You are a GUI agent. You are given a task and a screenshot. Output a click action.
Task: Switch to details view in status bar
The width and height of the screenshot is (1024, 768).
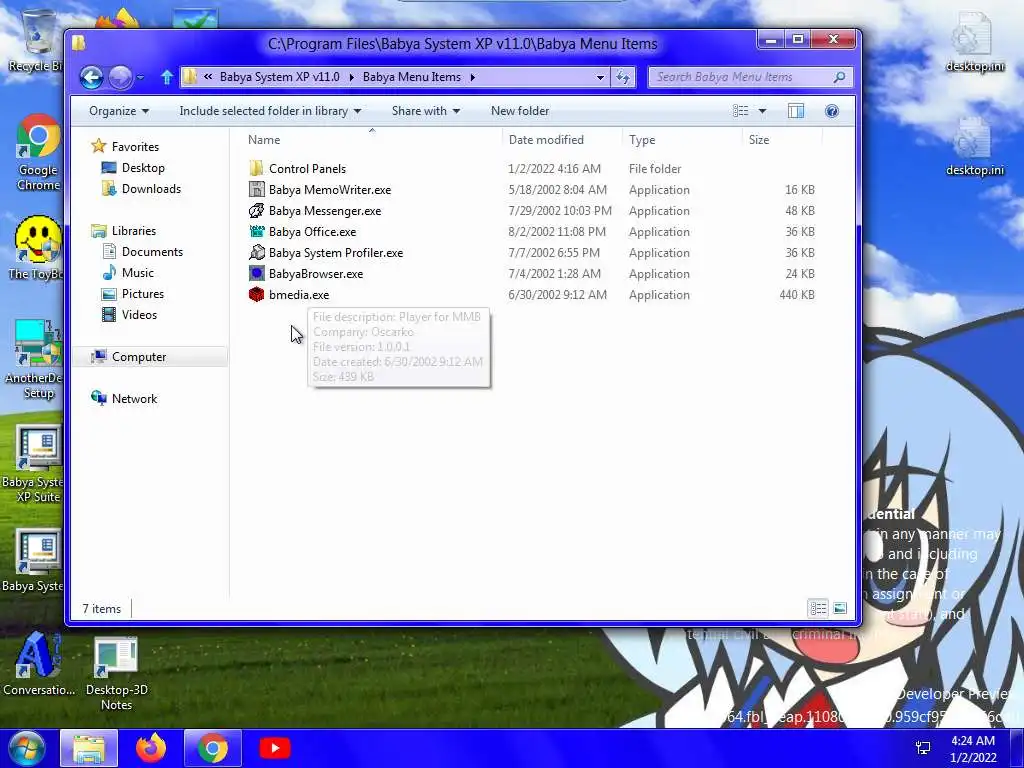[818, 609]
